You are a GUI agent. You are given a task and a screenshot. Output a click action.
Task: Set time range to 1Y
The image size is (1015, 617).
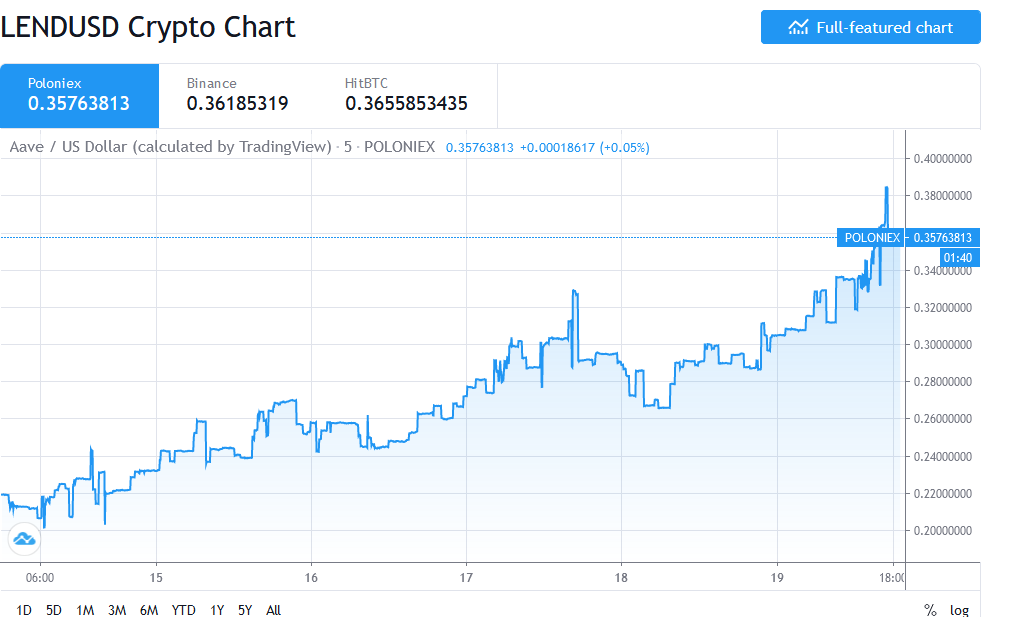click(x=217, y=610)
